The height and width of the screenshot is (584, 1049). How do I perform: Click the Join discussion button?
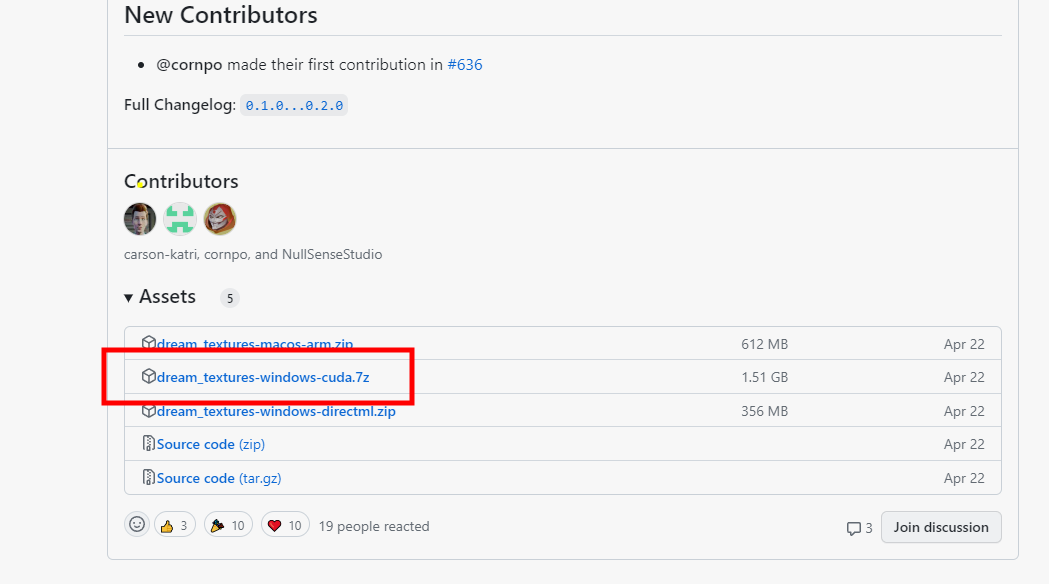pyautogui.click(x=940, y=527)
